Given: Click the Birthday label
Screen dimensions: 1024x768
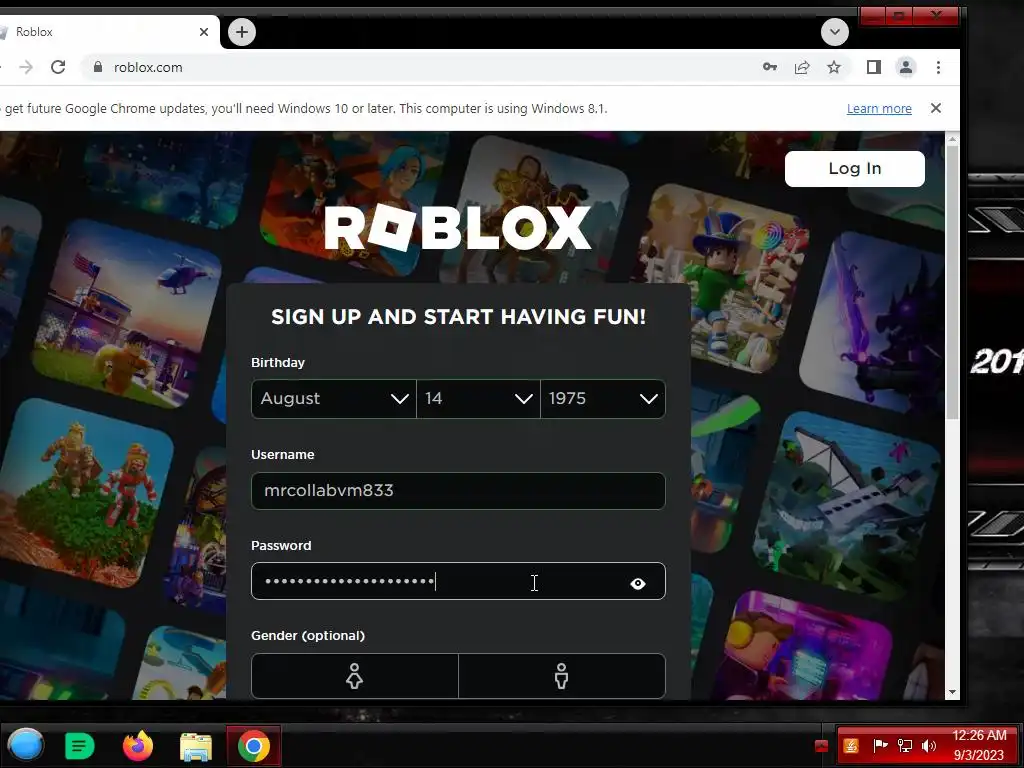Looking at the screenshot, I should (278, 362).
